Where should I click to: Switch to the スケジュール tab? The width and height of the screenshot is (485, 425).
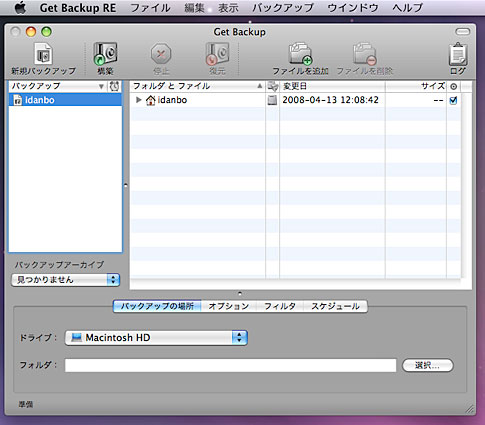coord(335,306)
